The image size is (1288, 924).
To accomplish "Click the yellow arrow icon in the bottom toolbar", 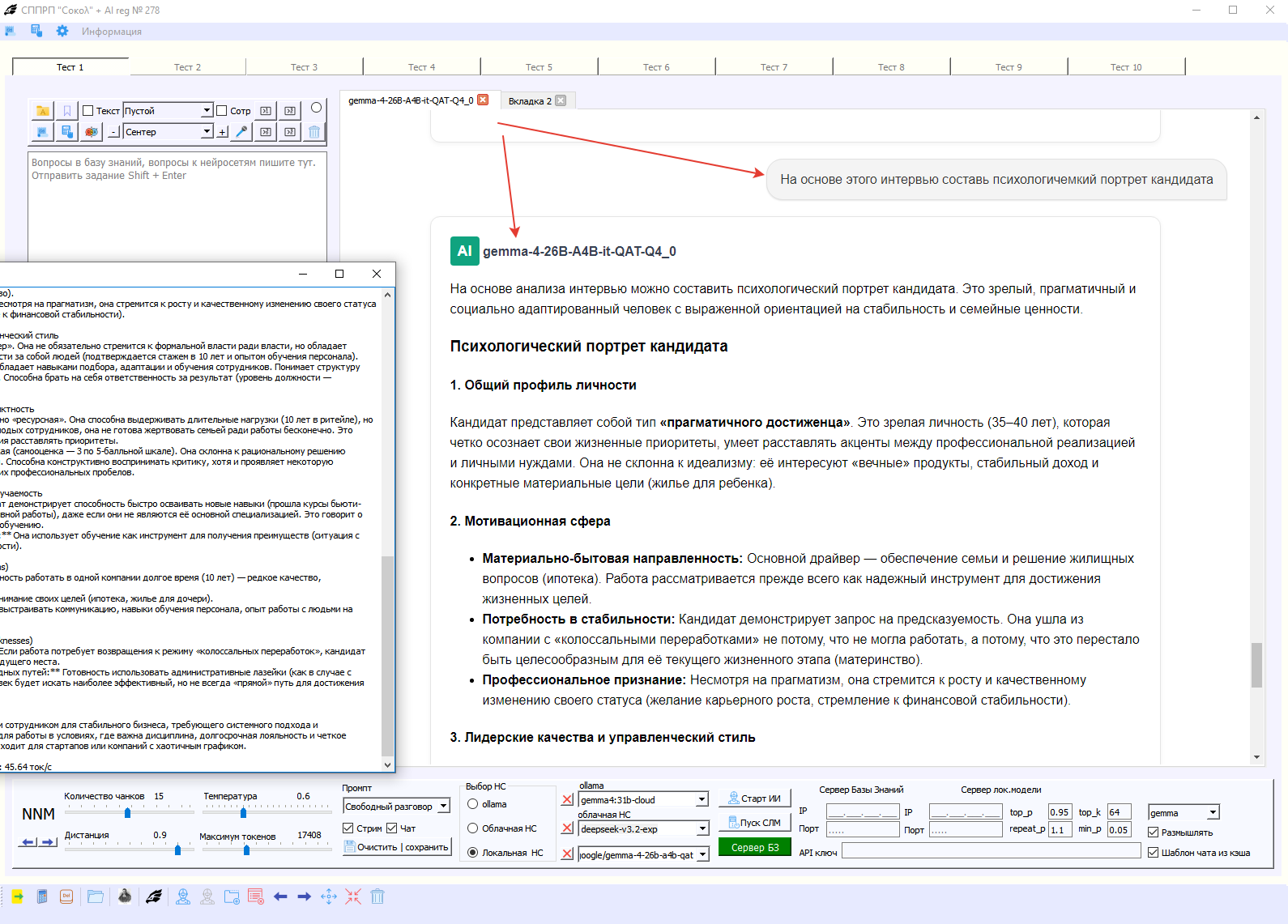I will point(17,896).
